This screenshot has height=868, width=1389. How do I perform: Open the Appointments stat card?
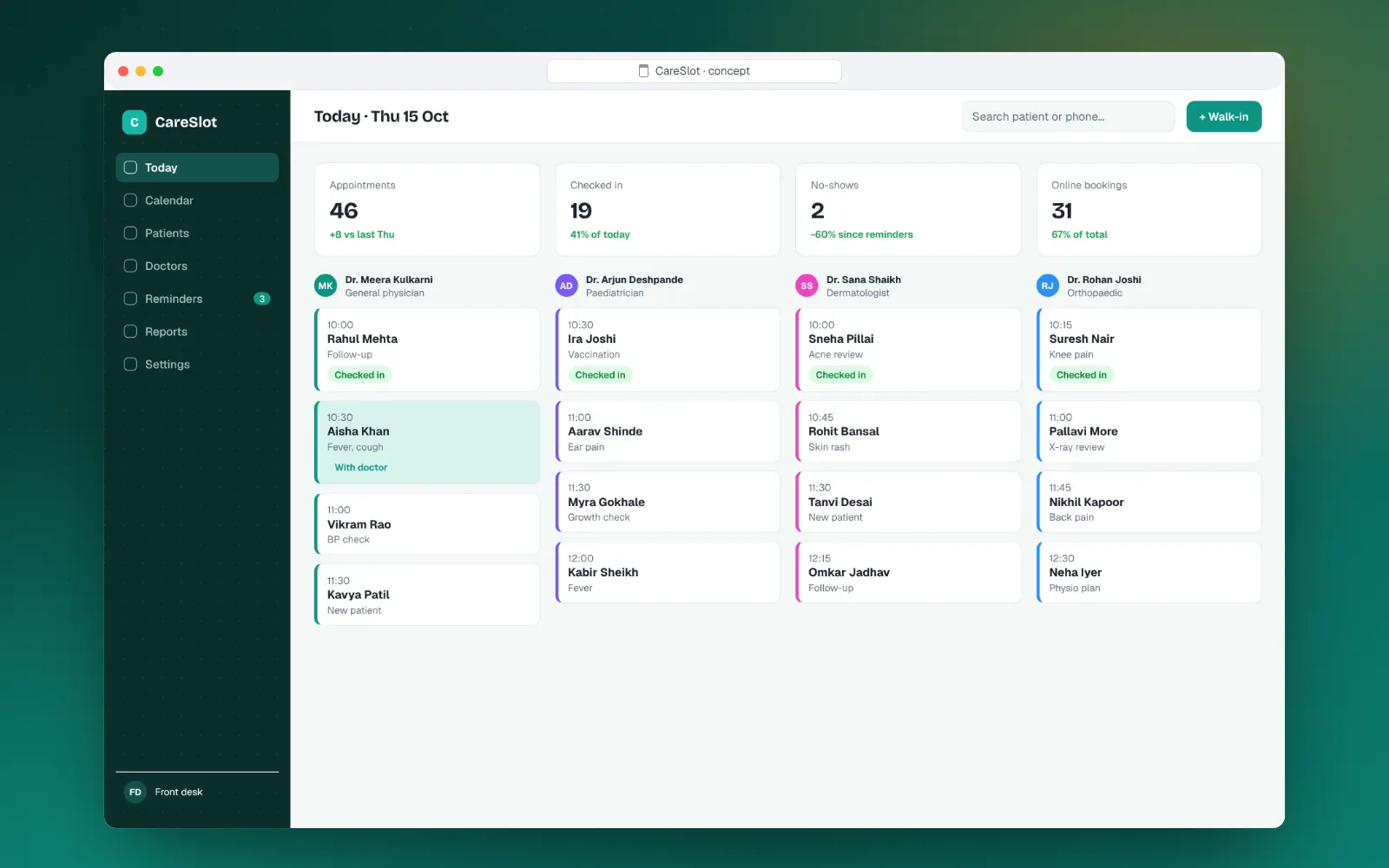click(x=427, y=210)
